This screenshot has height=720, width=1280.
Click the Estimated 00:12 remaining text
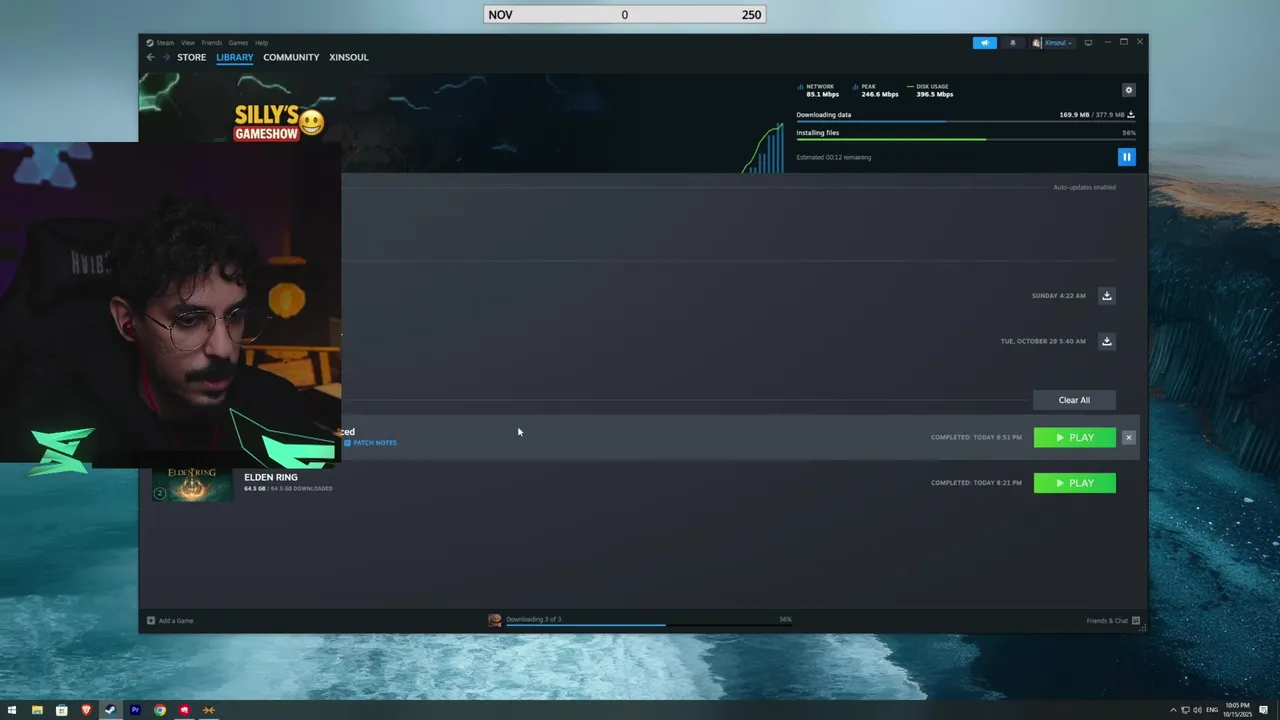tap(834, 157)
